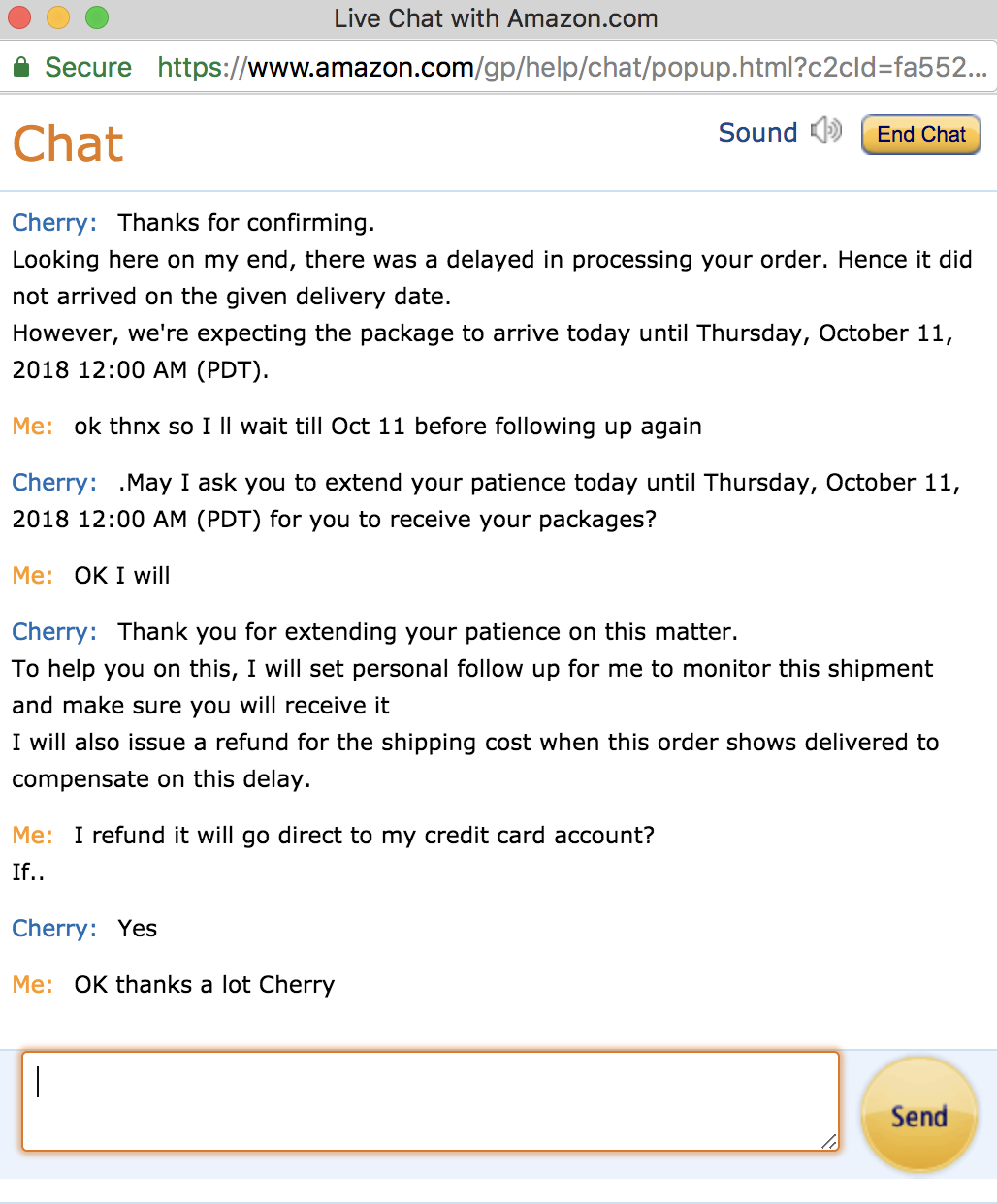Screen dimensions: 997x1204
Task: Click the Live Chat with Amazon.com title bar
Action: click(496, 17)
